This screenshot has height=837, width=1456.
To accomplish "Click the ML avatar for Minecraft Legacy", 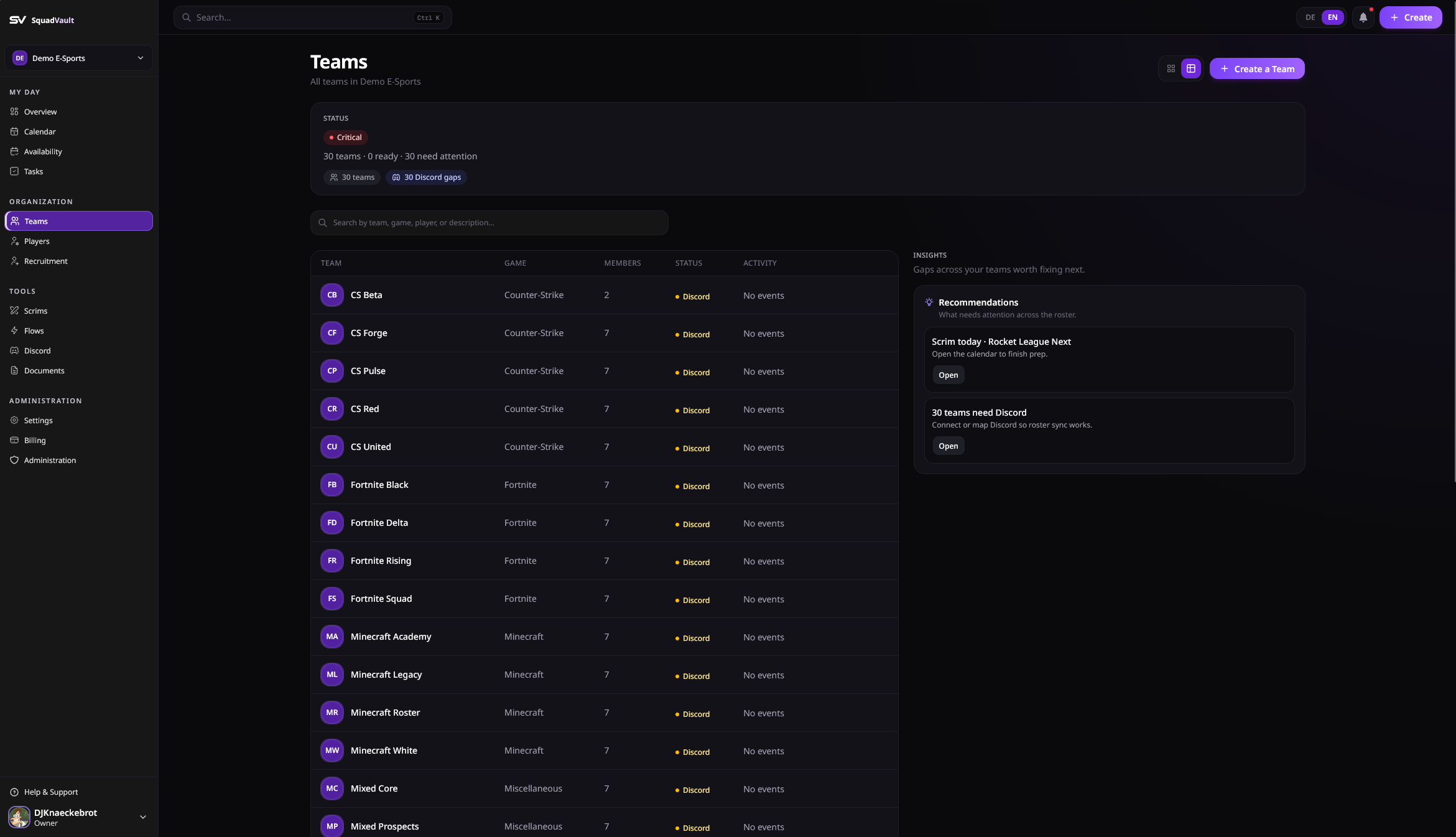I will pyautogui.click(x=332, y=675).
